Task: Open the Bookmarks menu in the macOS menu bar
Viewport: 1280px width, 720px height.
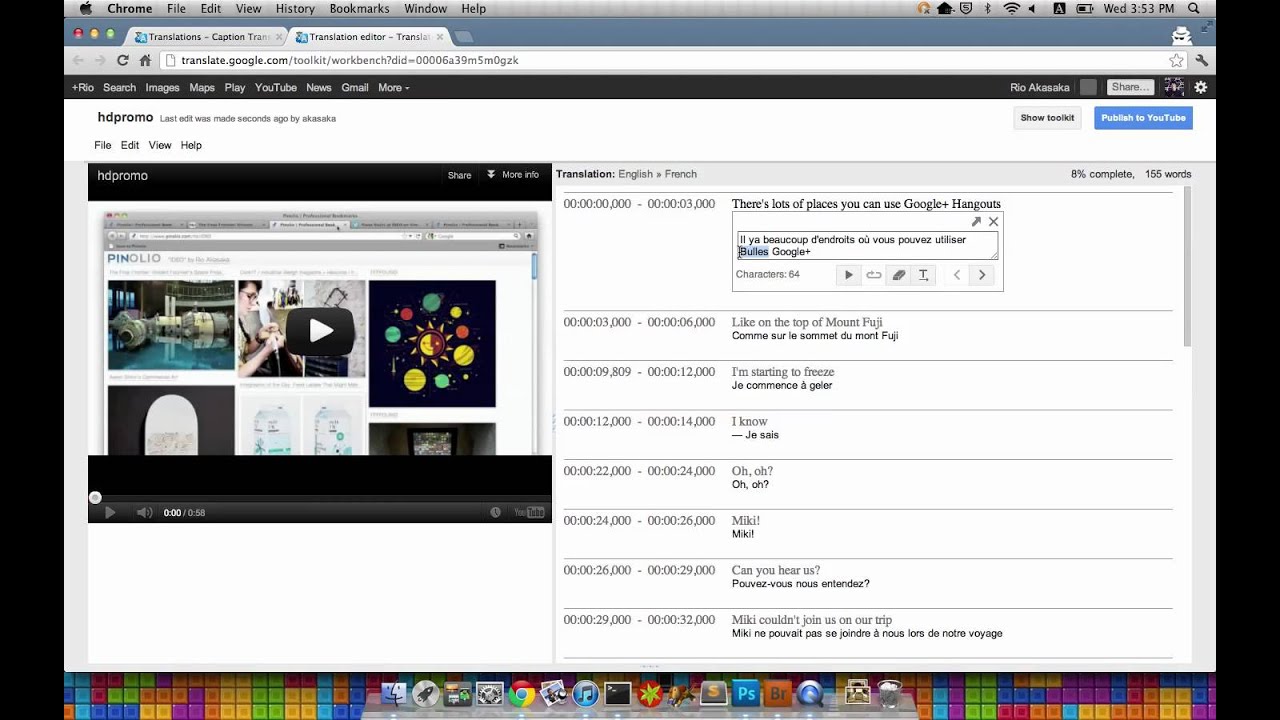Action: (x=360, y=9)
